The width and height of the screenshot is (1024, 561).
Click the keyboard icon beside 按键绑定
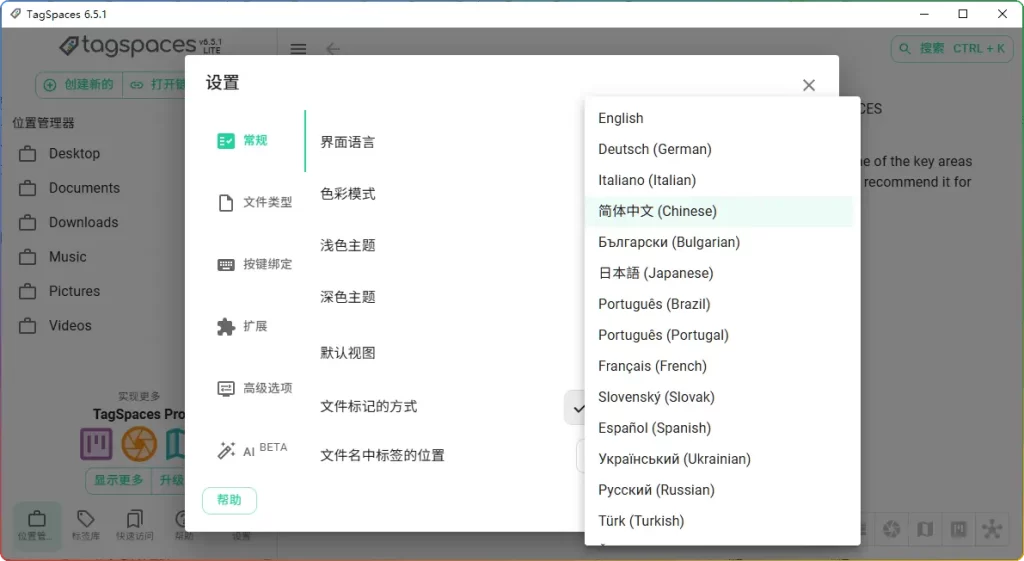226,264
